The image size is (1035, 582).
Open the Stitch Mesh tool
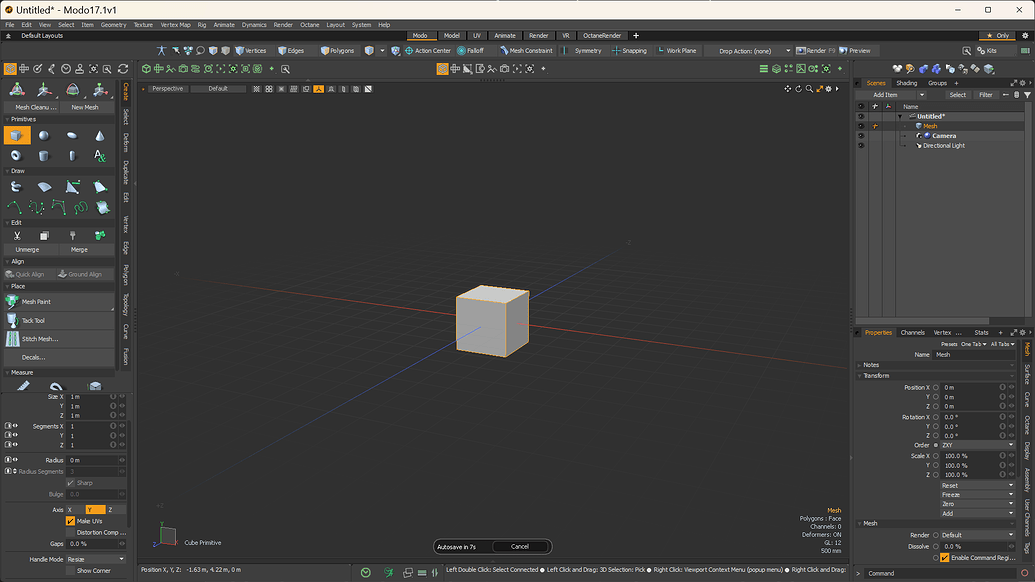coord(59,339)
